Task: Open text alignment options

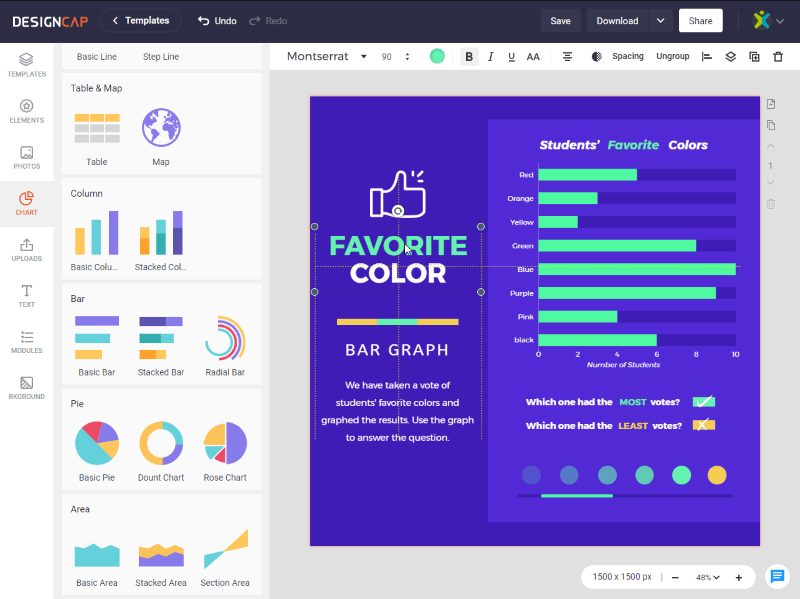Action: click(x=567, y=57)
